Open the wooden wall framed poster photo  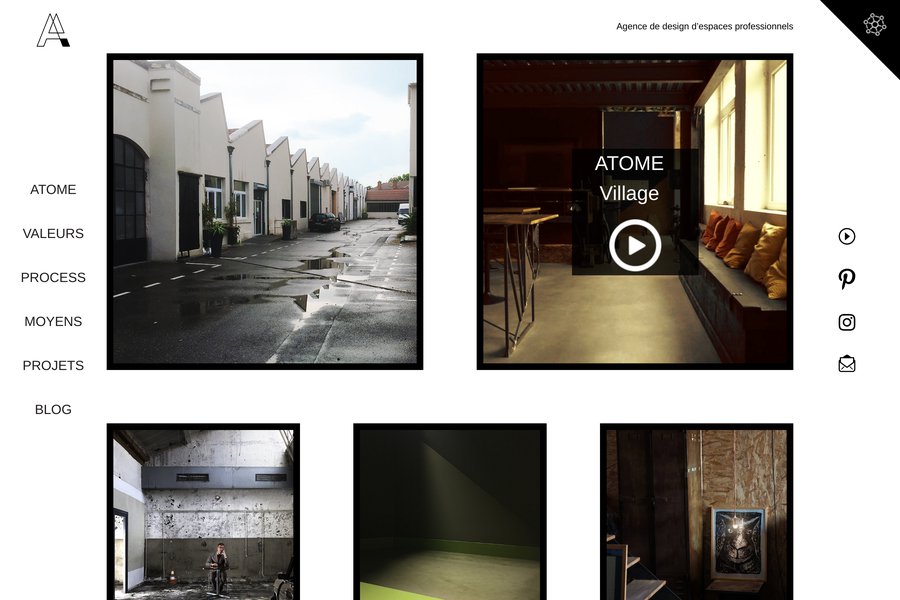tap(696, 512)
